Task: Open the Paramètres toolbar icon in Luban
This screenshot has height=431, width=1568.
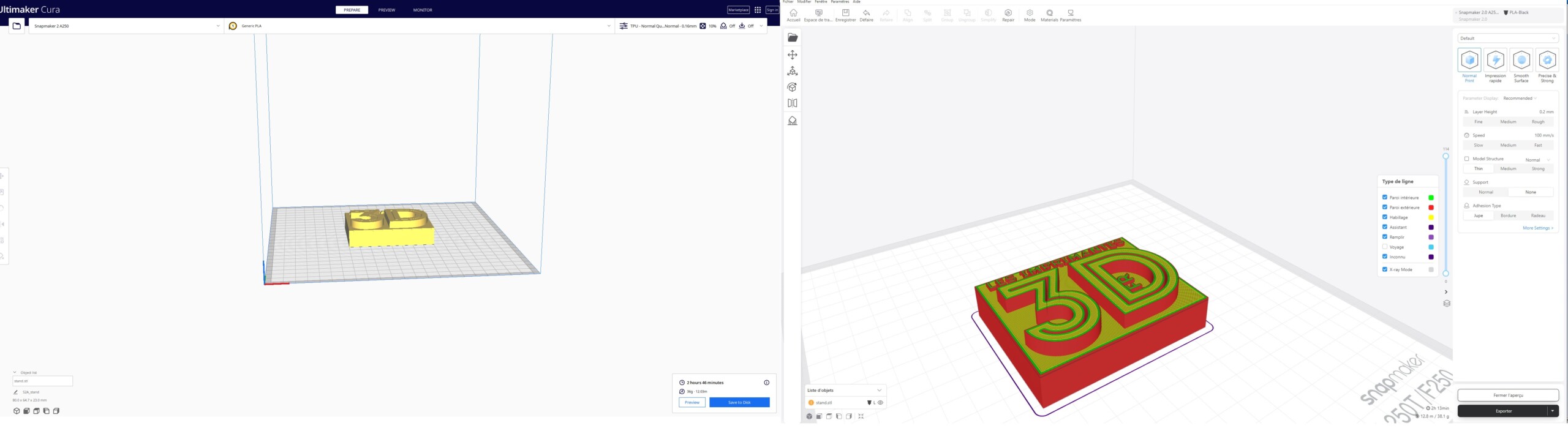Action: click(x=1071, y=13)
